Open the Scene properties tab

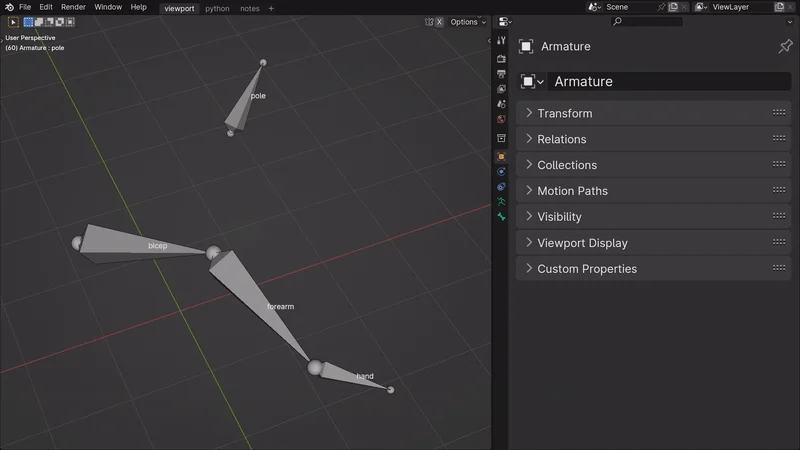(501, 104)
